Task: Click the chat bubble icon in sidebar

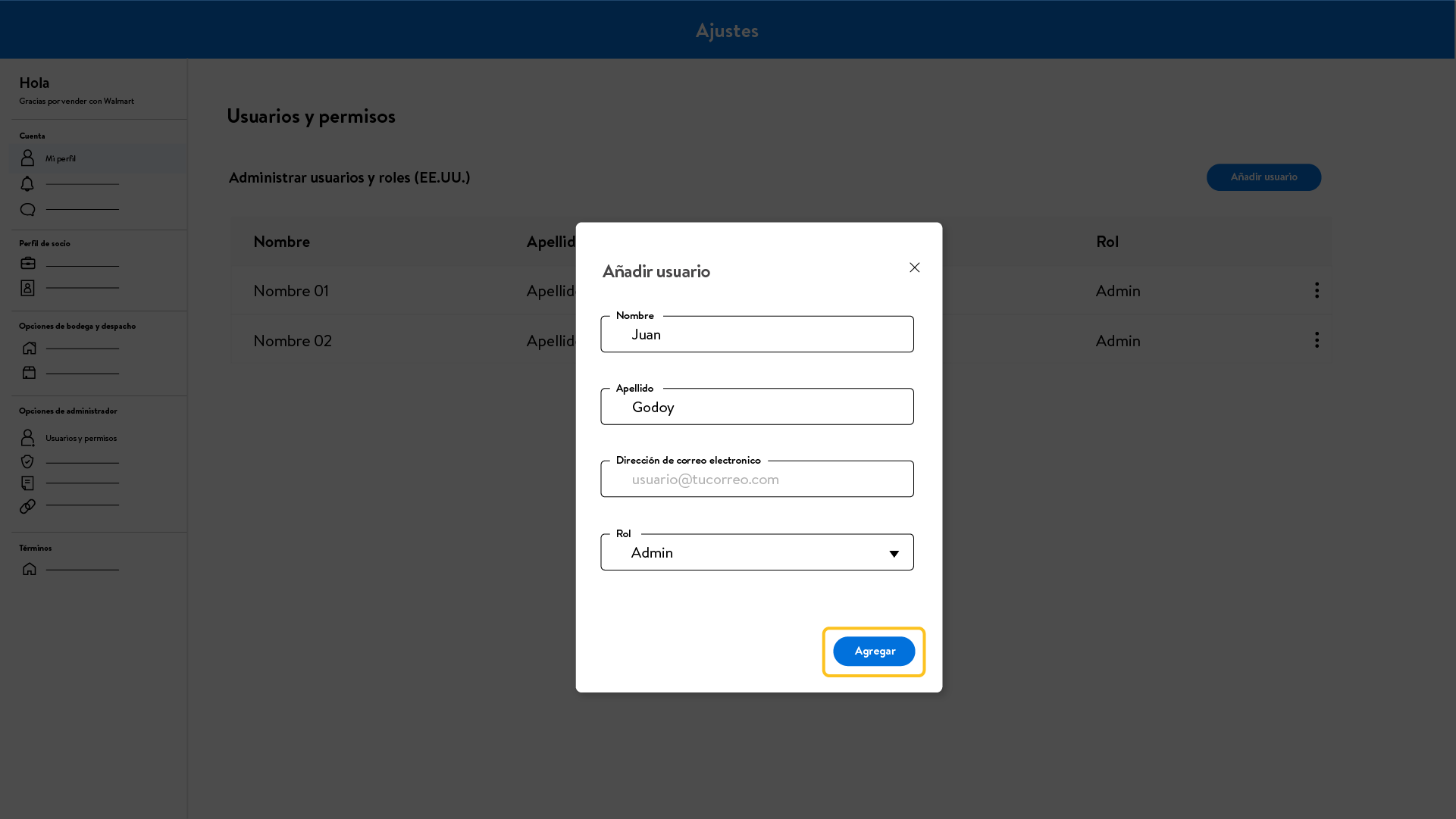Action: [27, 209]
